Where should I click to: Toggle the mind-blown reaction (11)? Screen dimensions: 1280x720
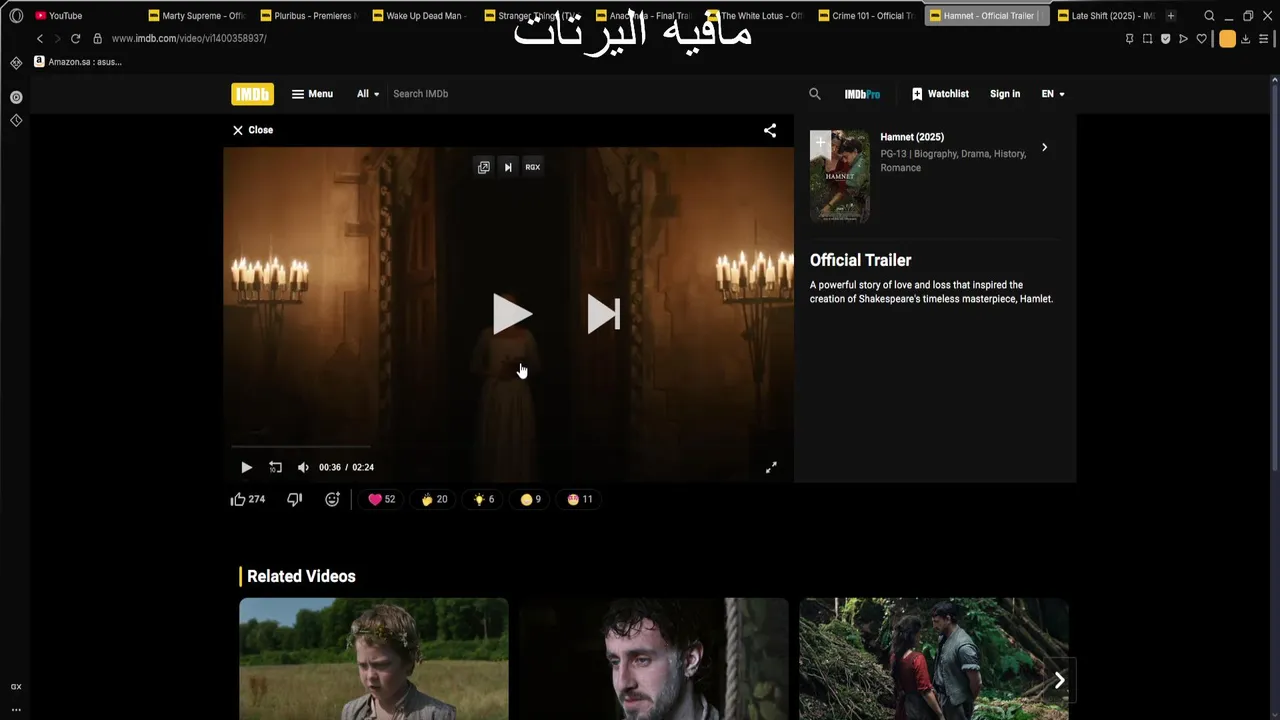(580, 499)
